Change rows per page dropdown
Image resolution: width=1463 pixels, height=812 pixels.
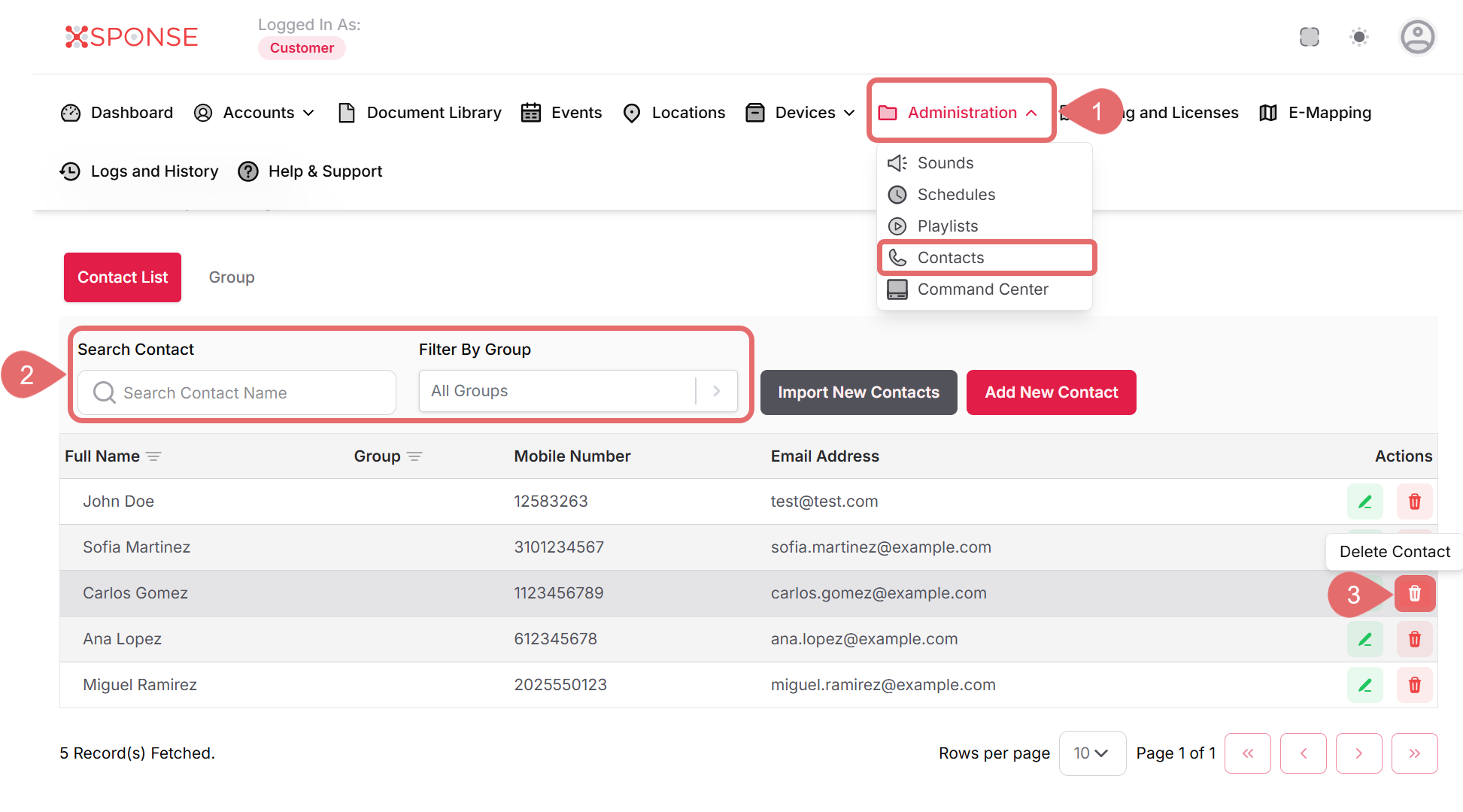click(x=1091, y=753)
